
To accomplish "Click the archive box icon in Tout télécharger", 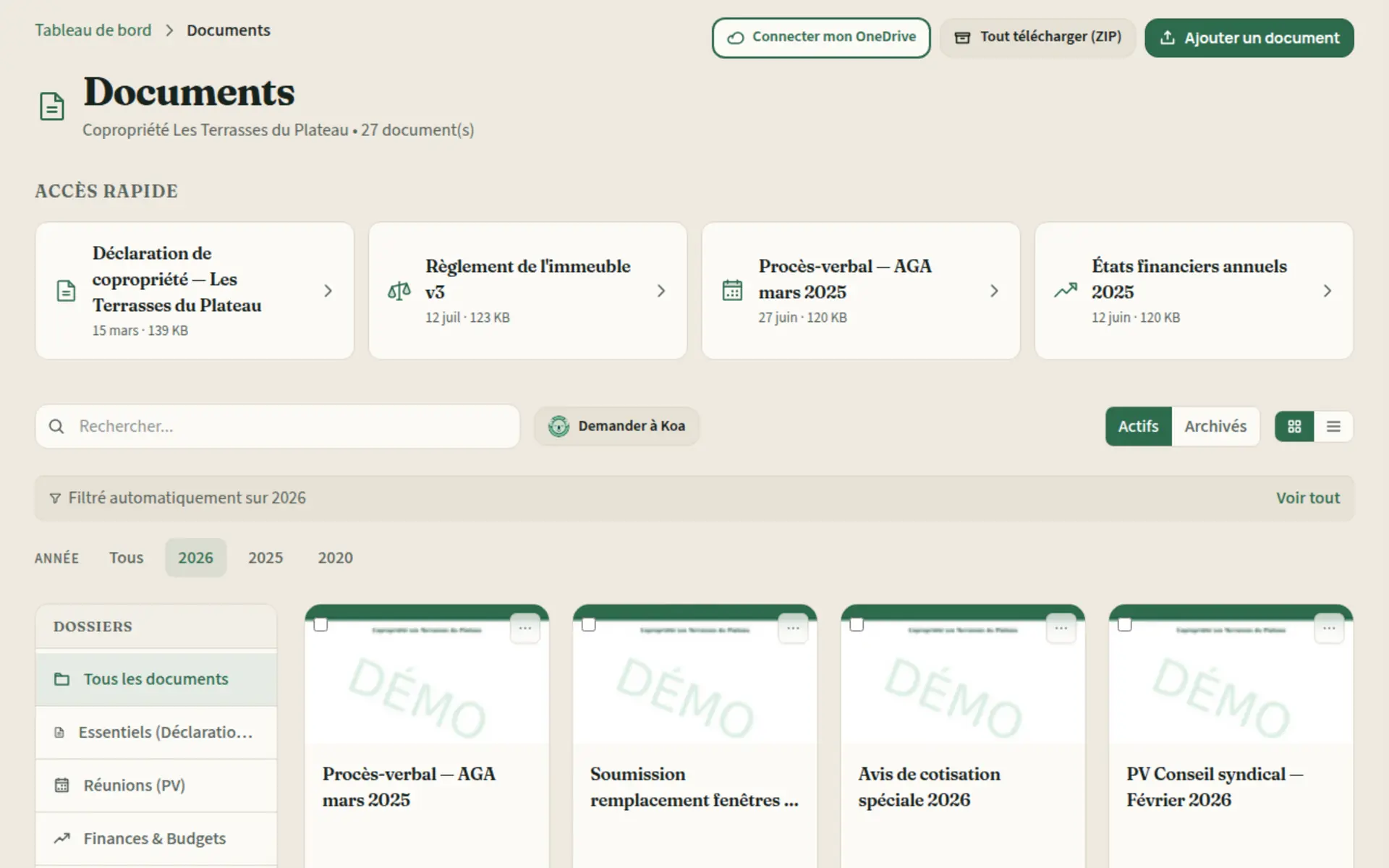I will 962,38.
